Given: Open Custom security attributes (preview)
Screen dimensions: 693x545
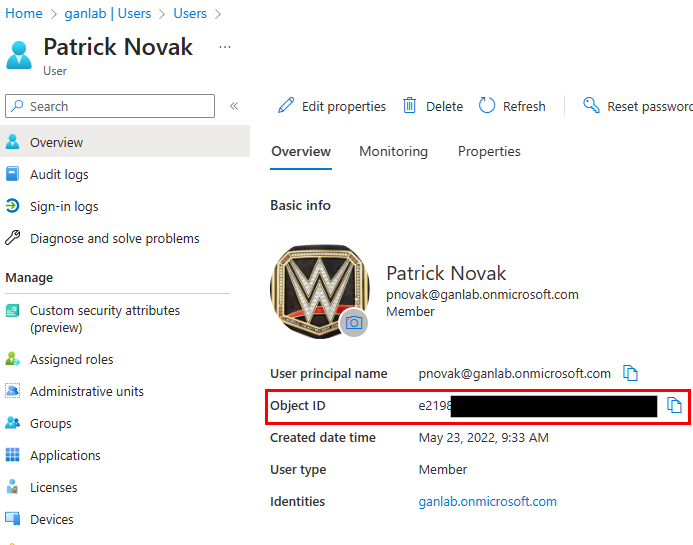Looking at the screenshot, I should [104, 319].
